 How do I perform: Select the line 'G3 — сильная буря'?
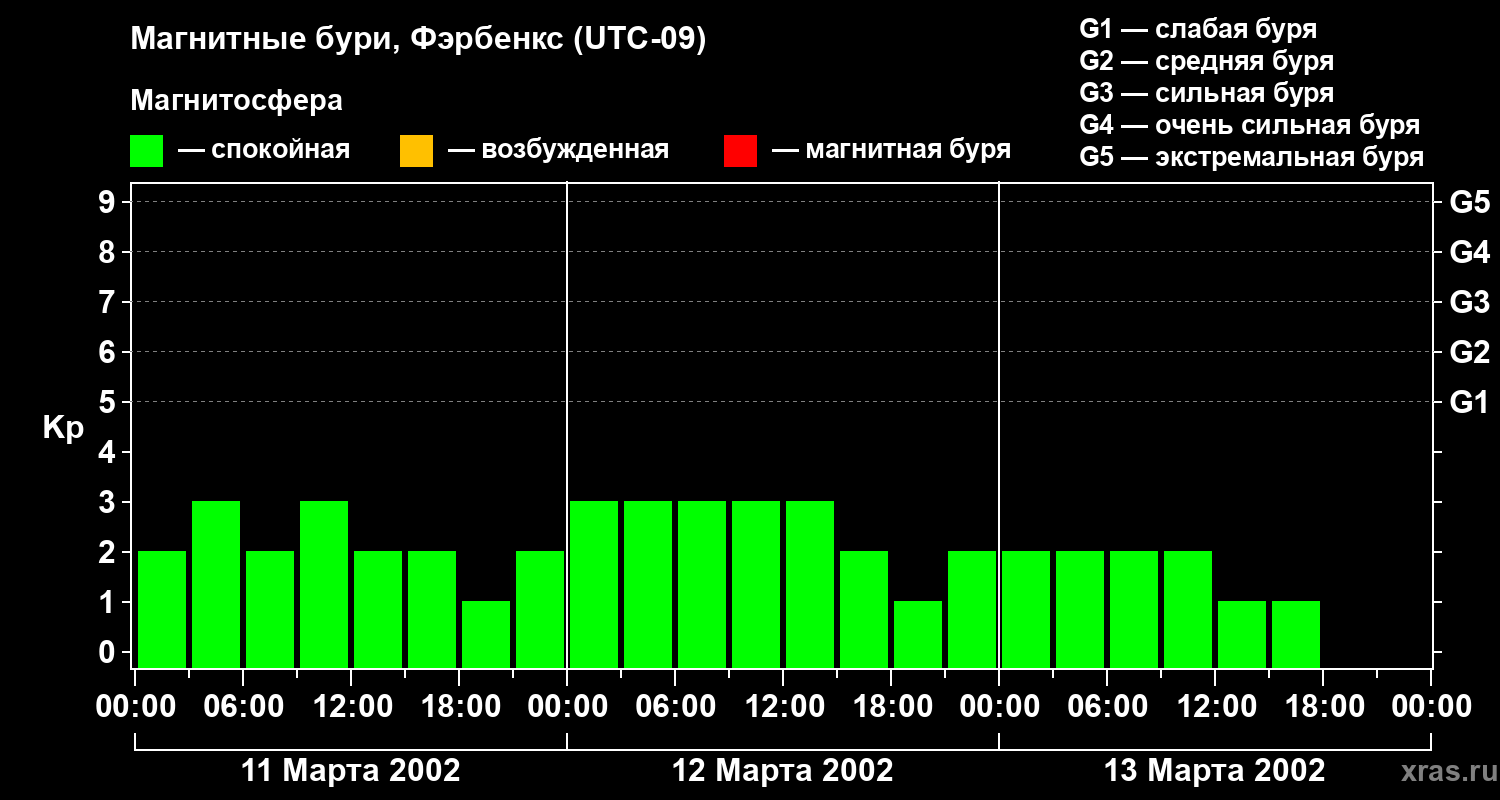point(1207,93)
